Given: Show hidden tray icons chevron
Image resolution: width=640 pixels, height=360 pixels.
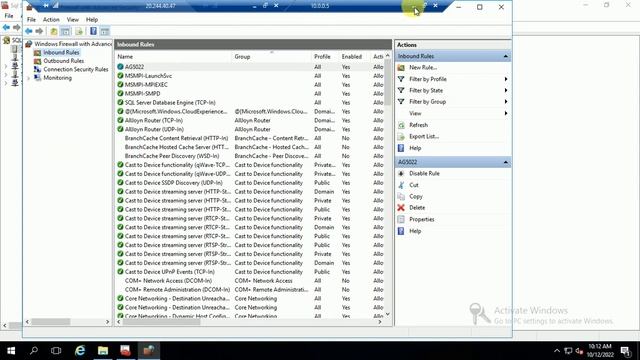Looking at the screenshot, I should tap(557, 351).
